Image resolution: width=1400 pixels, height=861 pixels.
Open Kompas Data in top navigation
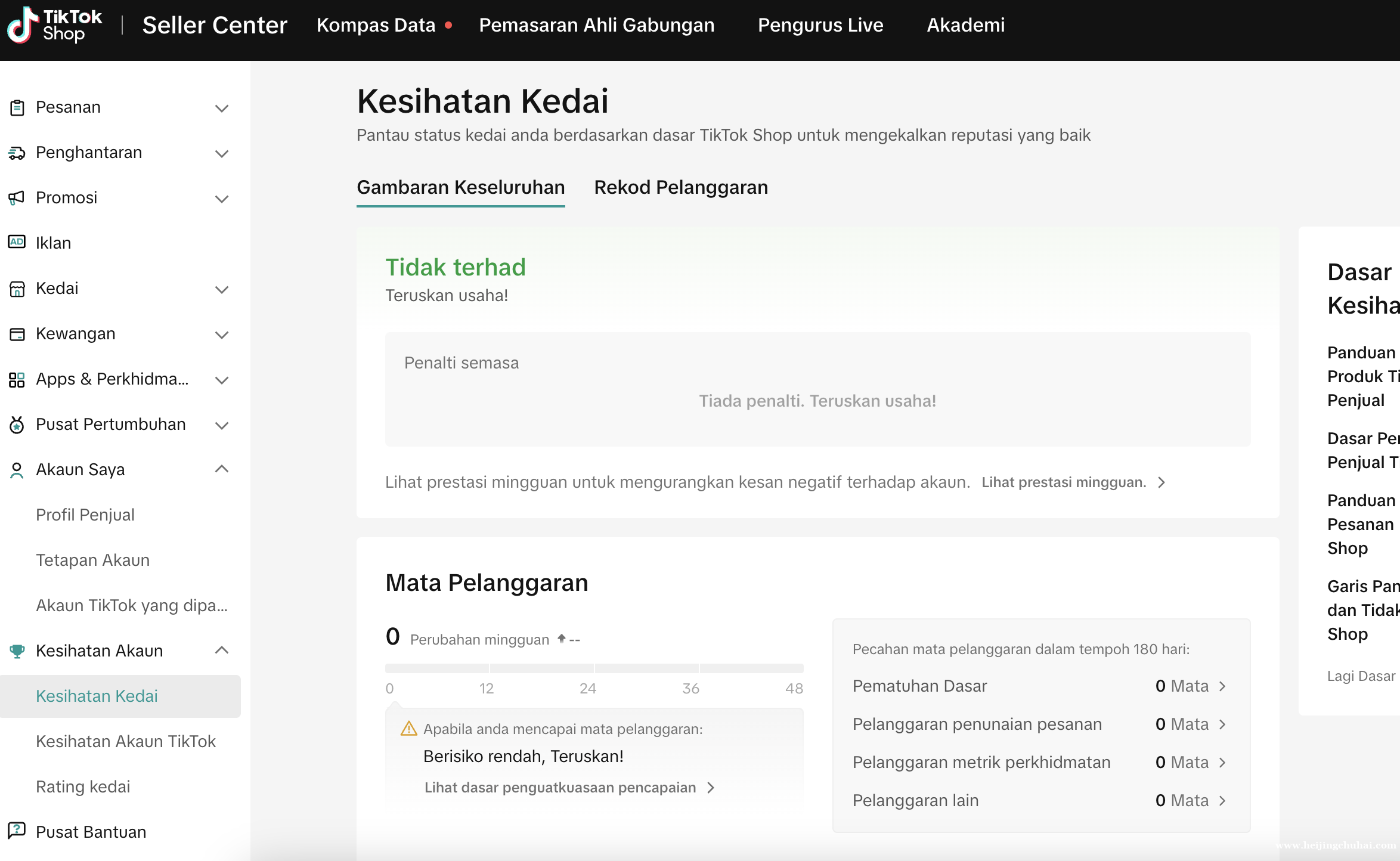[376, 25]
